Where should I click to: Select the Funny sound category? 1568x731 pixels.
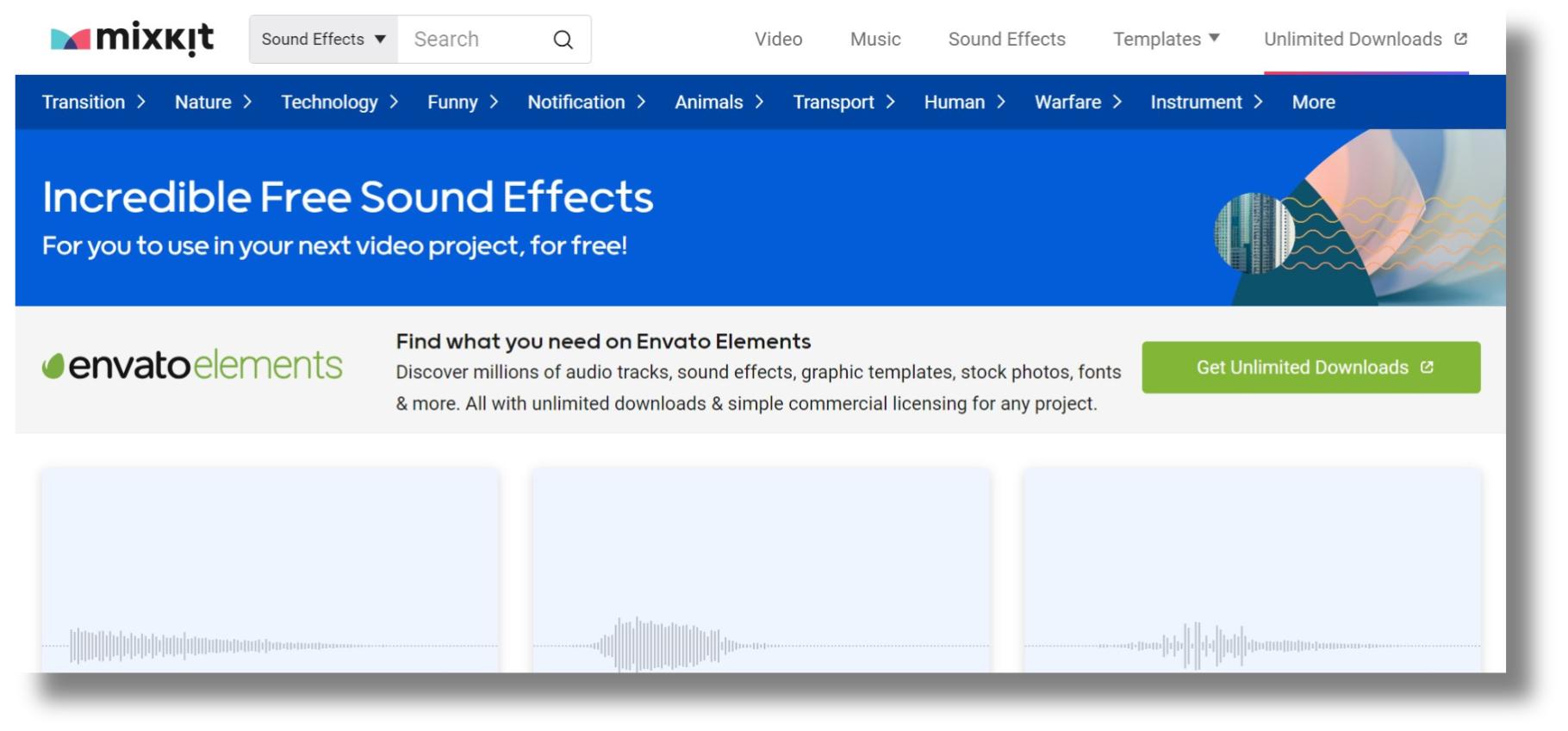pos(452,102)
